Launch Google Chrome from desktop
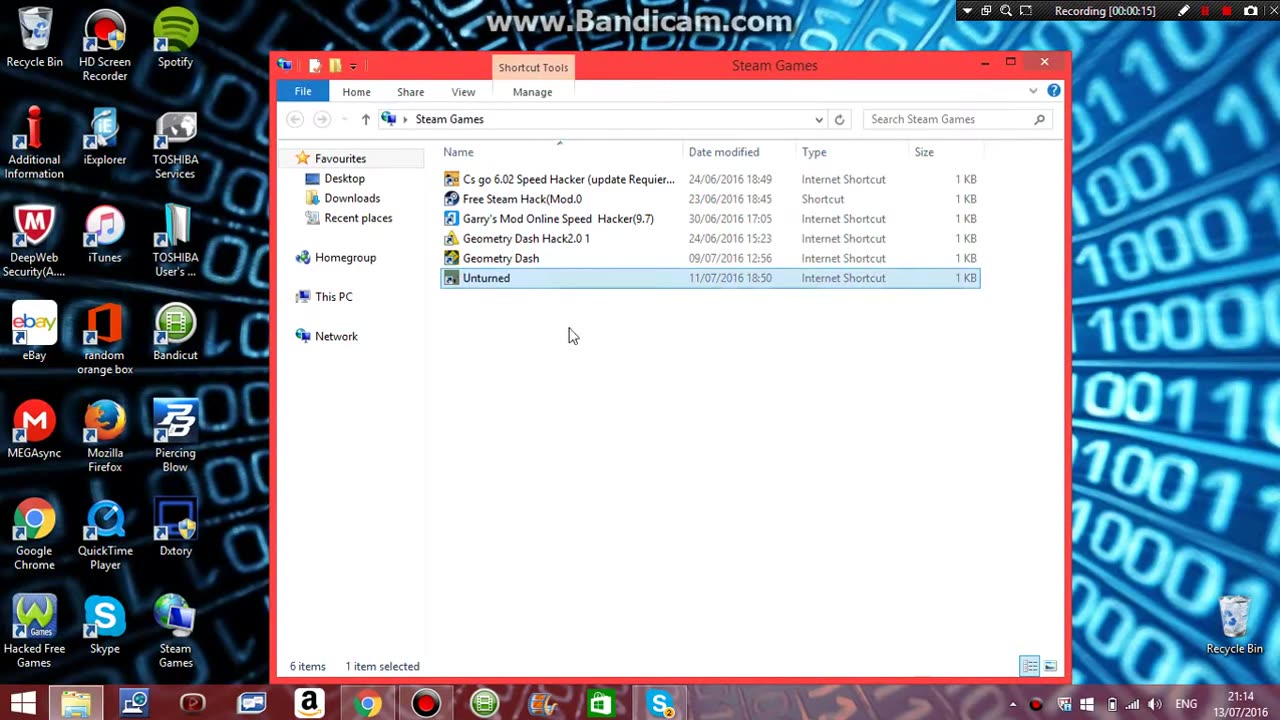The image size is (1280, 720). (x=34, y=536)
